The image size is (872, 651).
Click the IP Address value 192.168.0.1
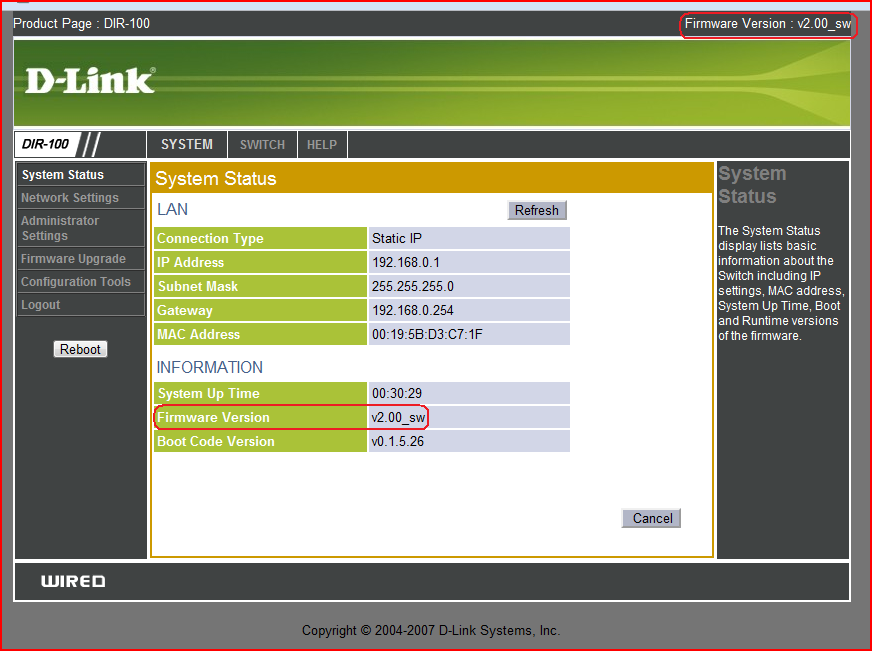click(x=405, y=263)
